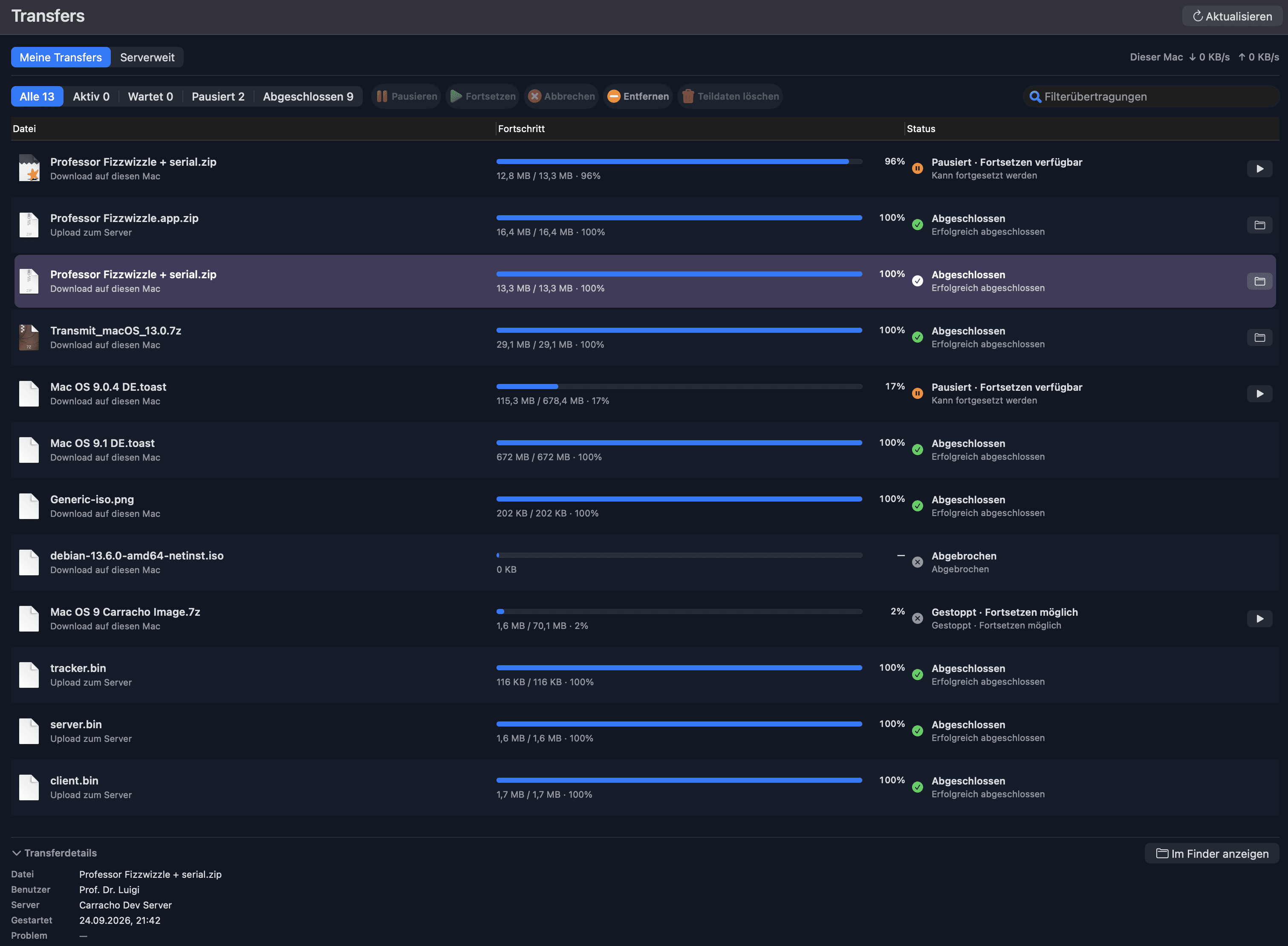
Task: Click the gray stopped icon for Mac OS 9 Carracho Image.7z
Action: coord(917,618)
